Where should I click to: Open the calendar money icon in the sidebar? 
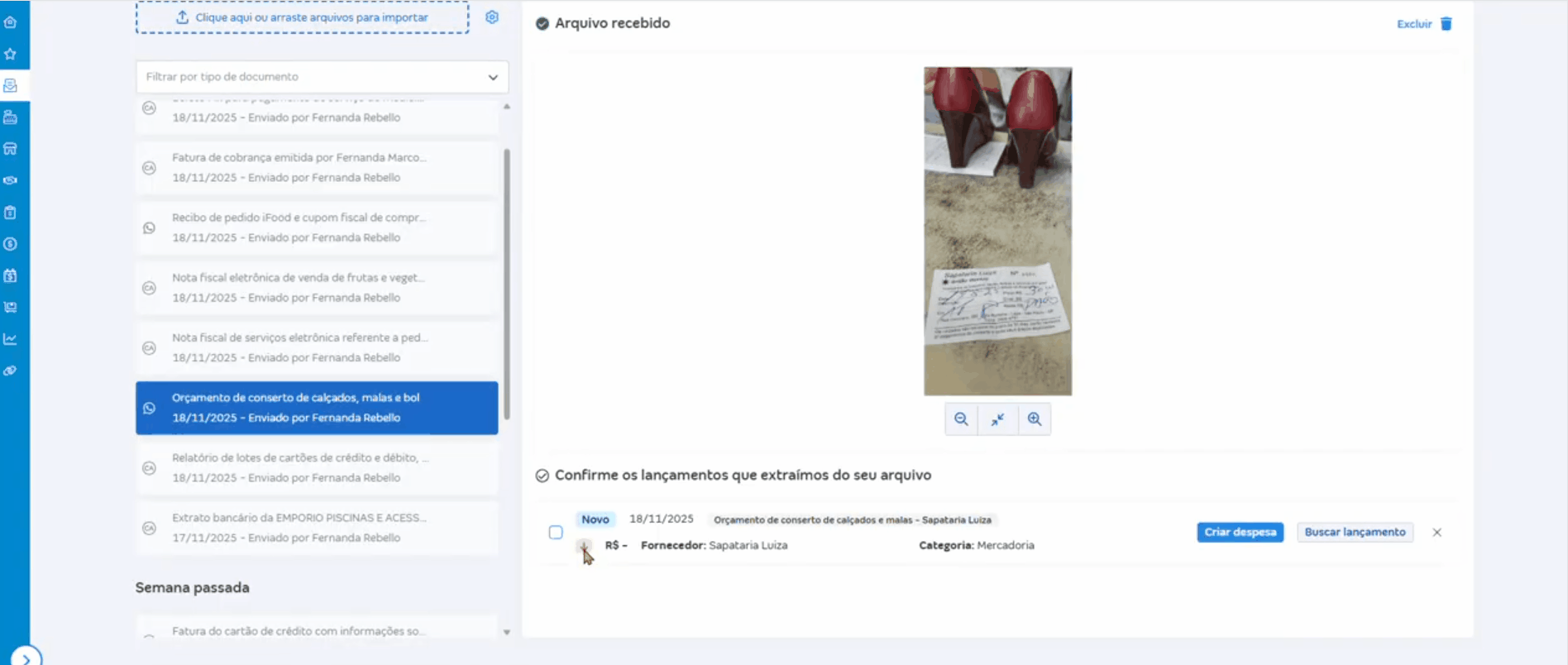(x=11, y=275)
